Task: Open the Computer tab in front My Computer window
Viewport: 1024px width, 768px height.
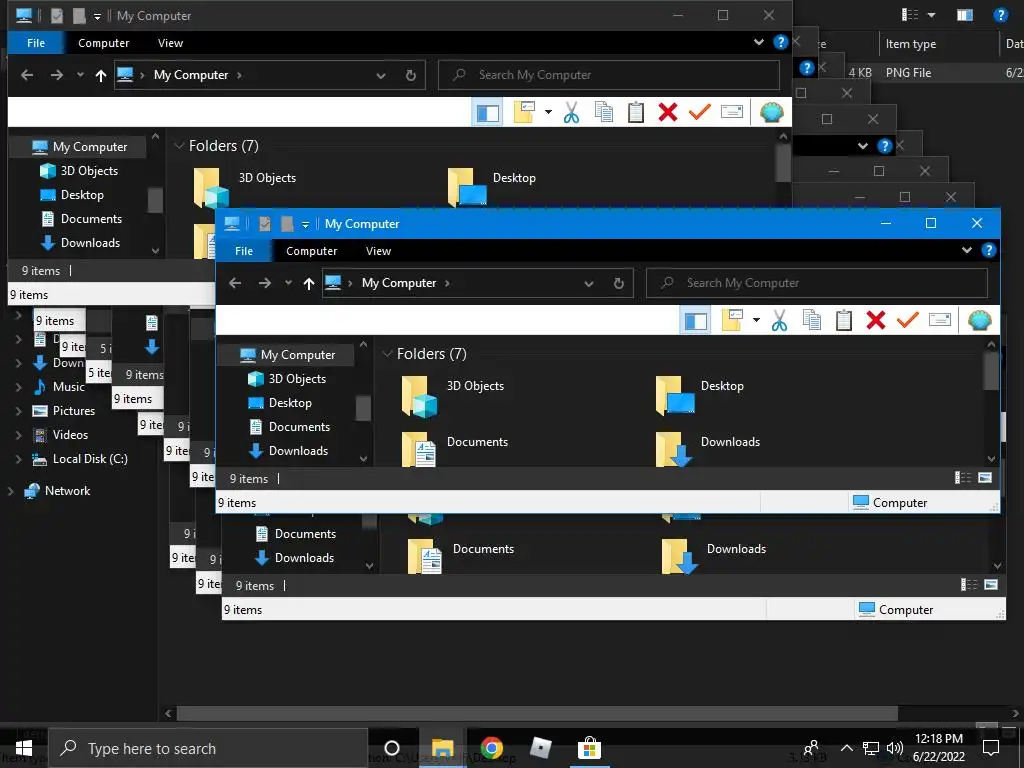Action: [x=312, y=251]
